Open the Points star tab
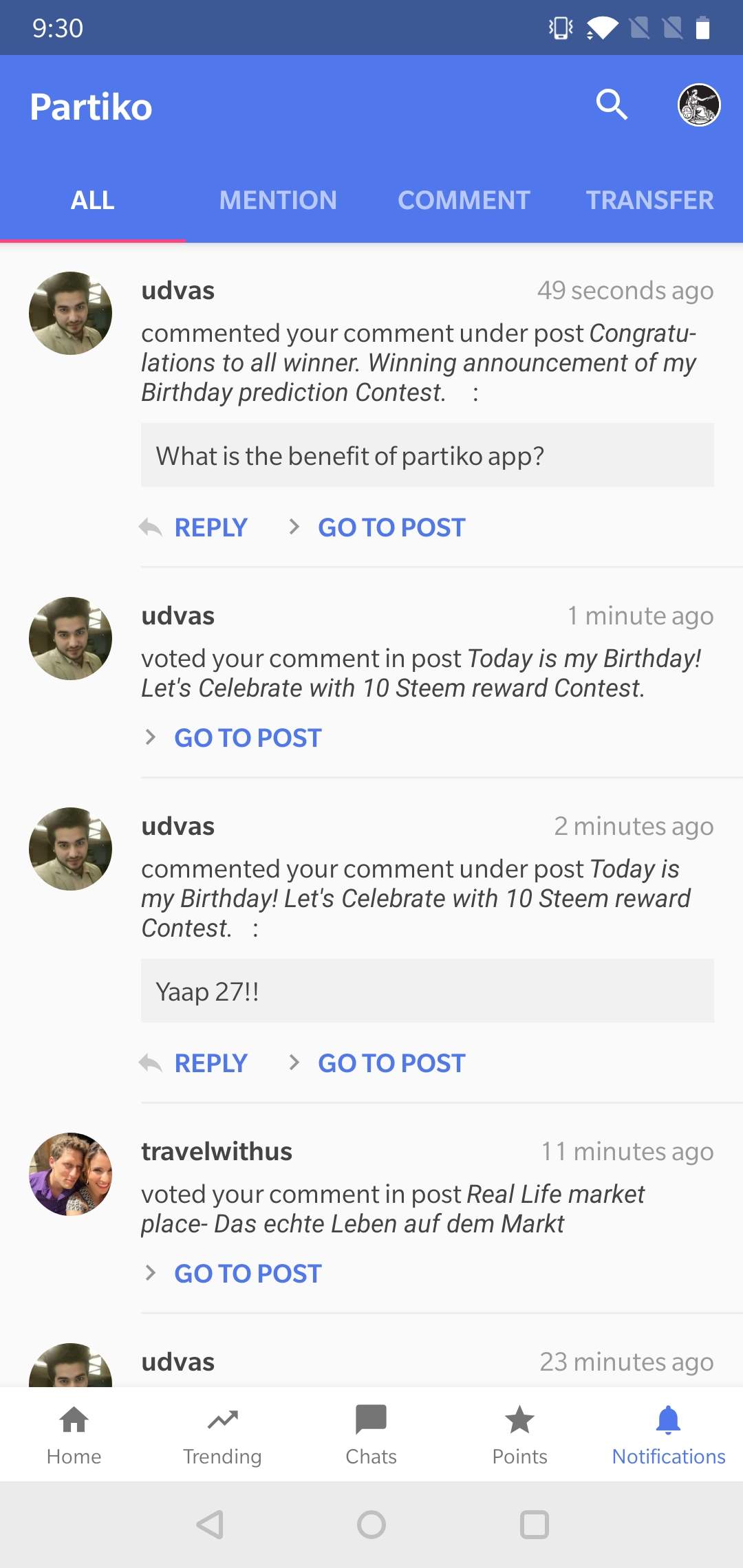 [519, 1435]
